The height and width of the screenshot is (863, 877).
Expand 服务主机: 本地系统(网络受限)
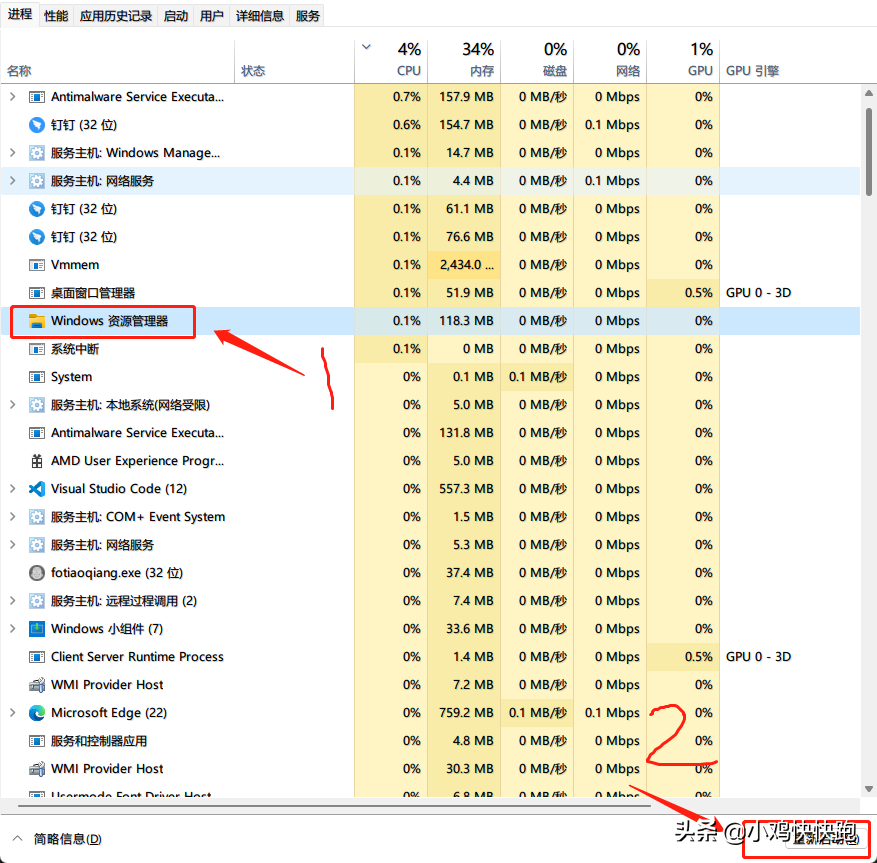pyautogui.click(x=12, y=405)
